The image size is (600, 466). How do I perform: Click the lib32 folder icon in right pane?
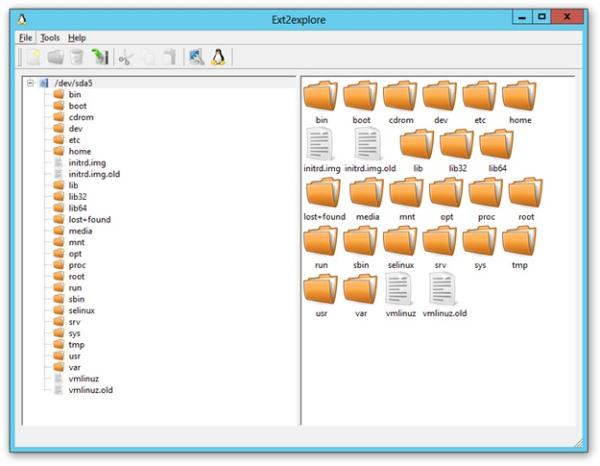(457, 144)
